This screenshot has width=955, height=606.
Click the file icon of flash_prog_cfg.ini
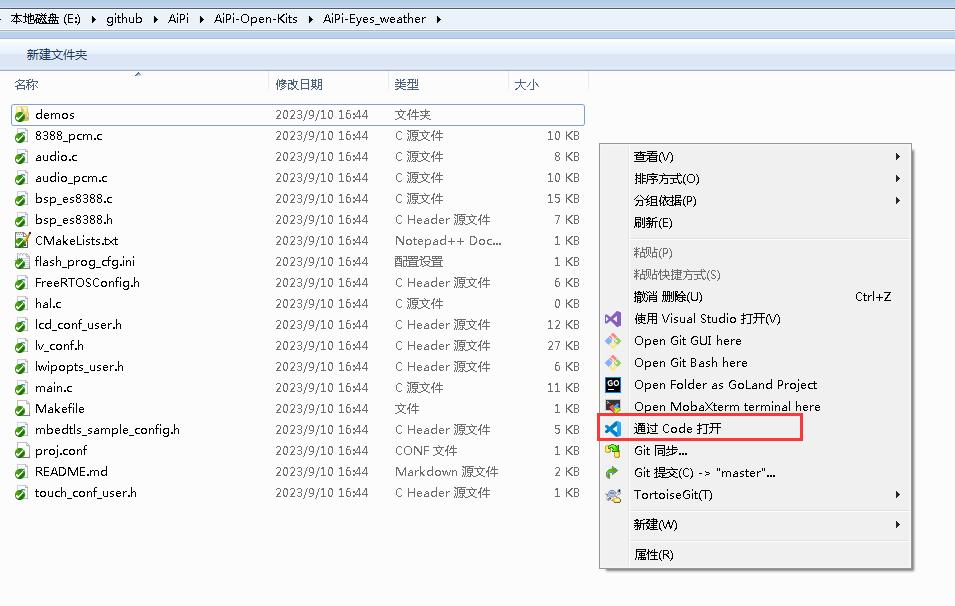coord(22,262)
